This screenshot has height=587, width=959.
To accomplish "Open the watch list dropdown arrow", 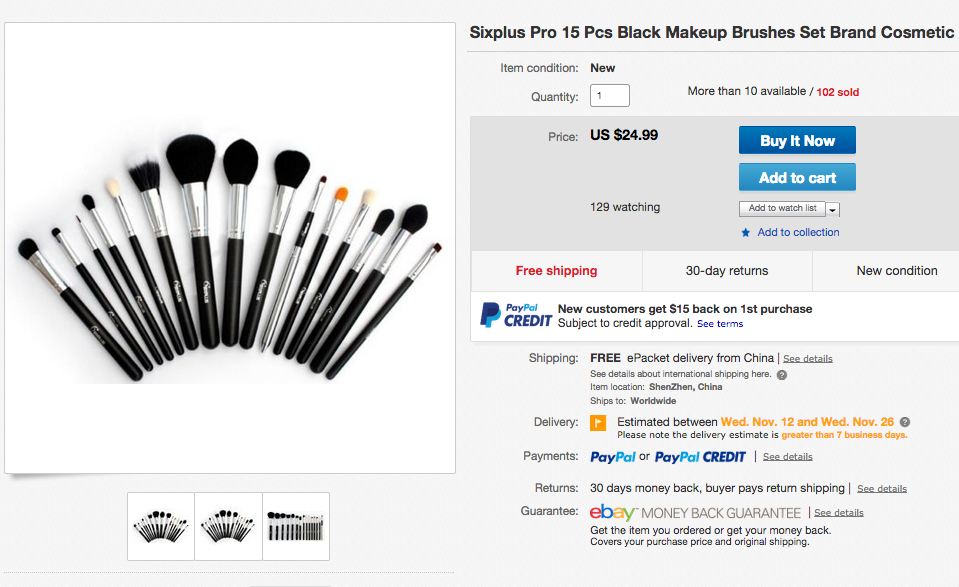I will (832, 209).
